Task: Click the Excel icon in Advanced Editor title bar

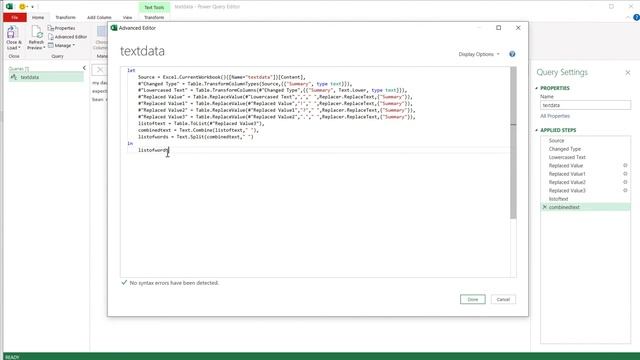Action: tap(114, 28)
